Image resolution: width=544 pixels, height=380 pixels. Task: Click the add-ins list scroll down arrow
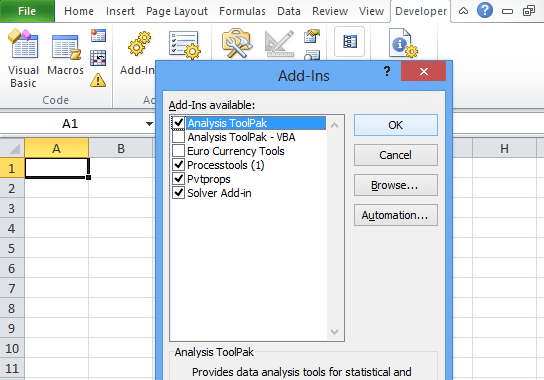[x=334, y=332]
